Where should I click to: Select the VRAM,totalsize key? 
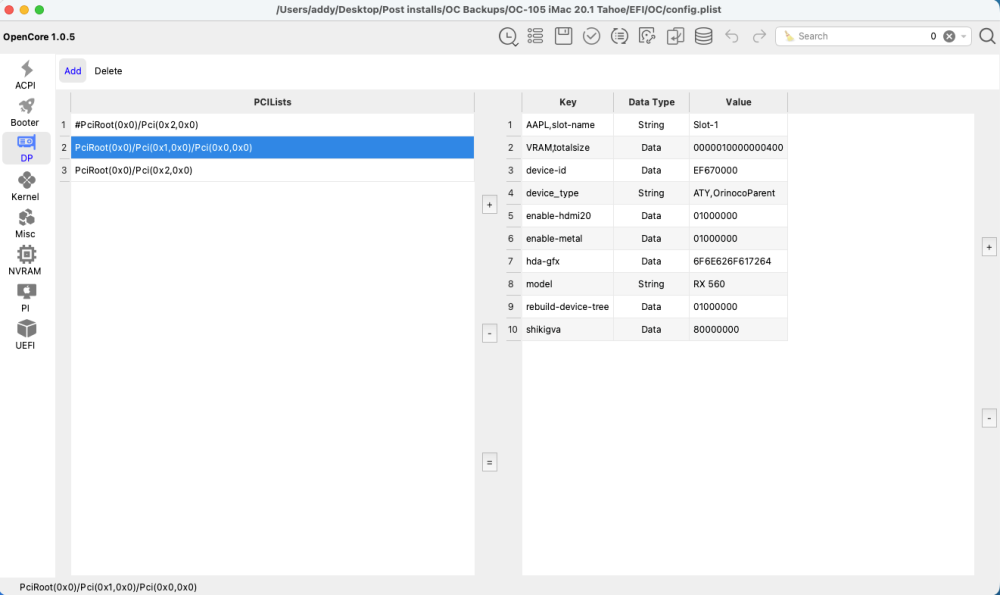(x=568, y=147)
